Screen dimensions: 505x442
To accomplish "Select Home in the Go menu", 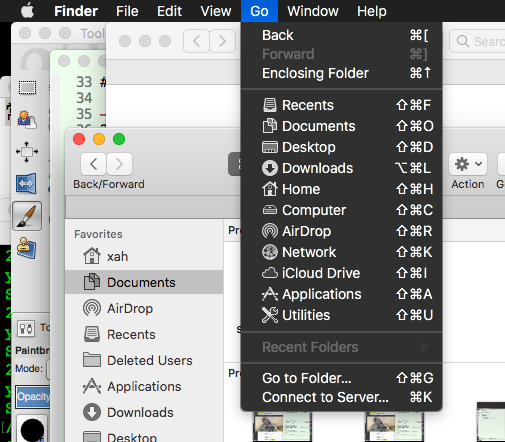I will click(x=341, y=189).
